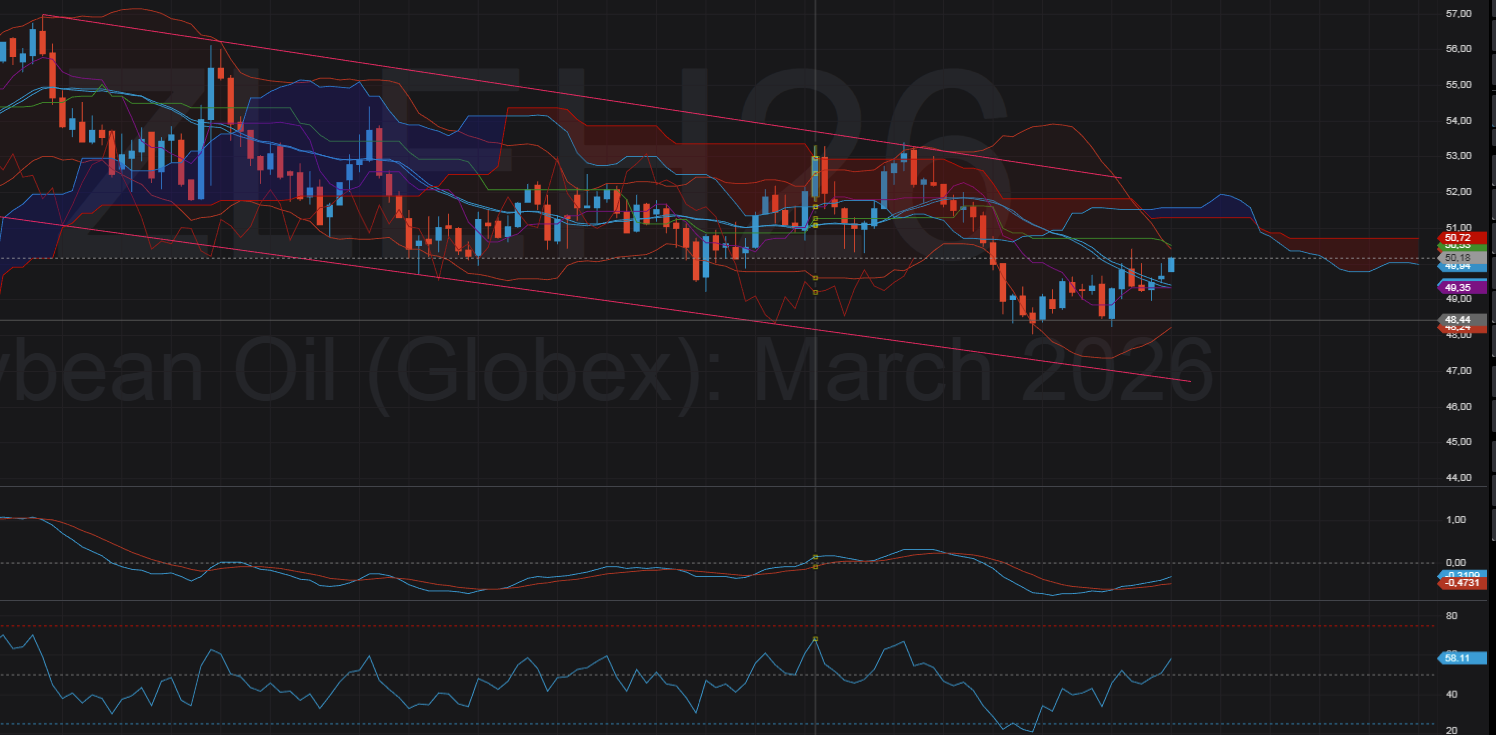Click the red 50,72 price label

pyautogui.click(x=1464, y=237)
